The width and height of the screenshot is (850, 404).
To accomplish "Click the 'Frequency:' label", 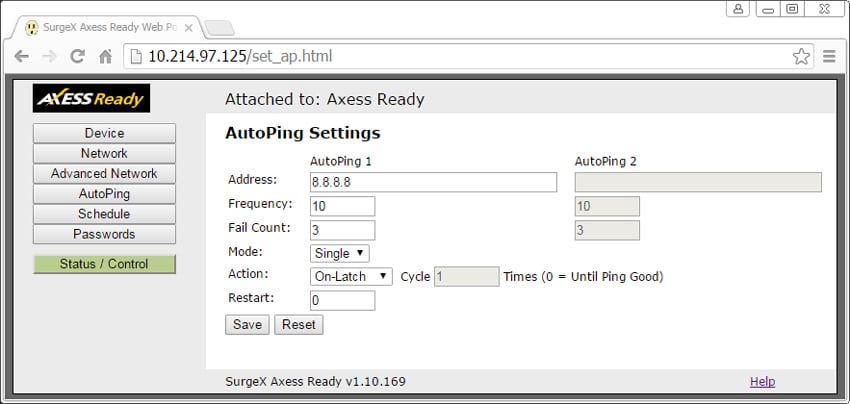I will (260, 204).
